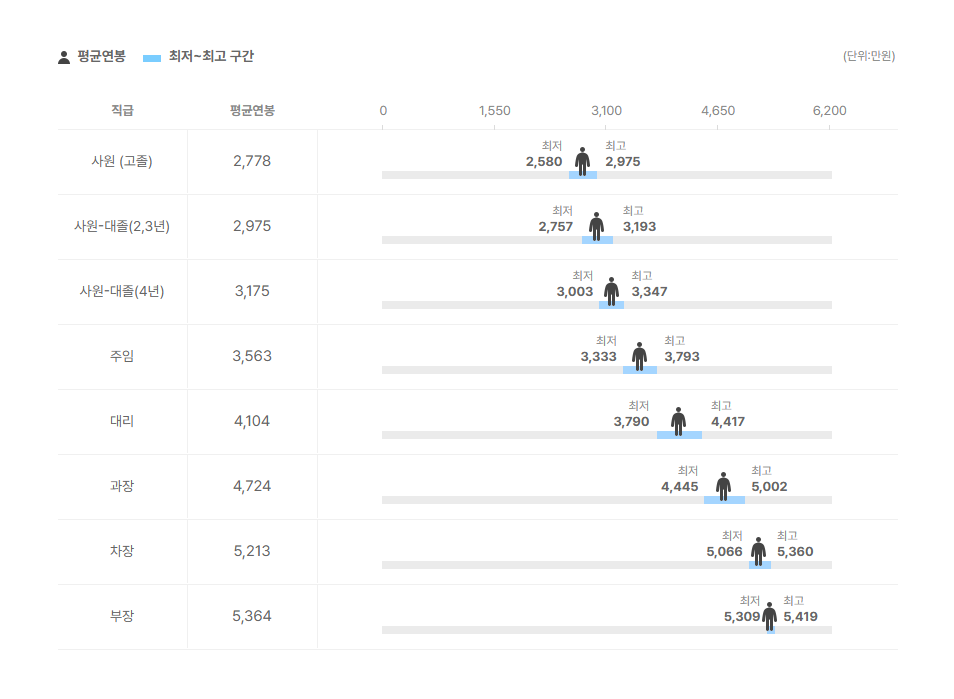Click the 평균연봉 column header

tap(252, 111)
